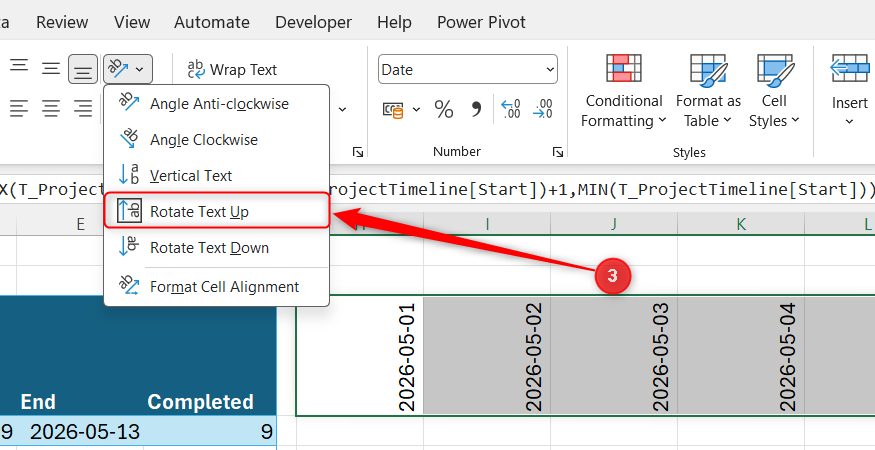Align text right

[x=83, y=108]
